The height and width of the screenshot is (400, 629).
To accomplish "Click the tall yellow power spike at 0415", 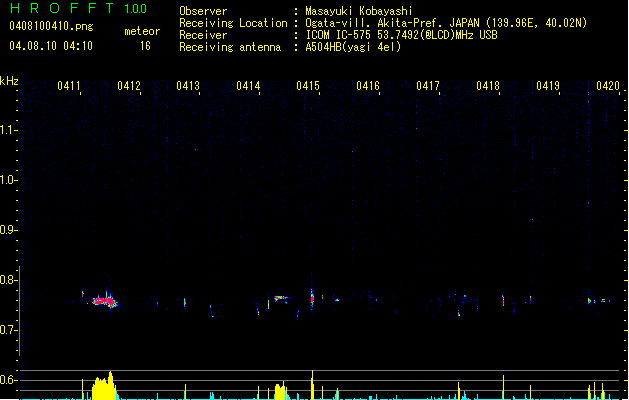I will click(x=312, y=385).
